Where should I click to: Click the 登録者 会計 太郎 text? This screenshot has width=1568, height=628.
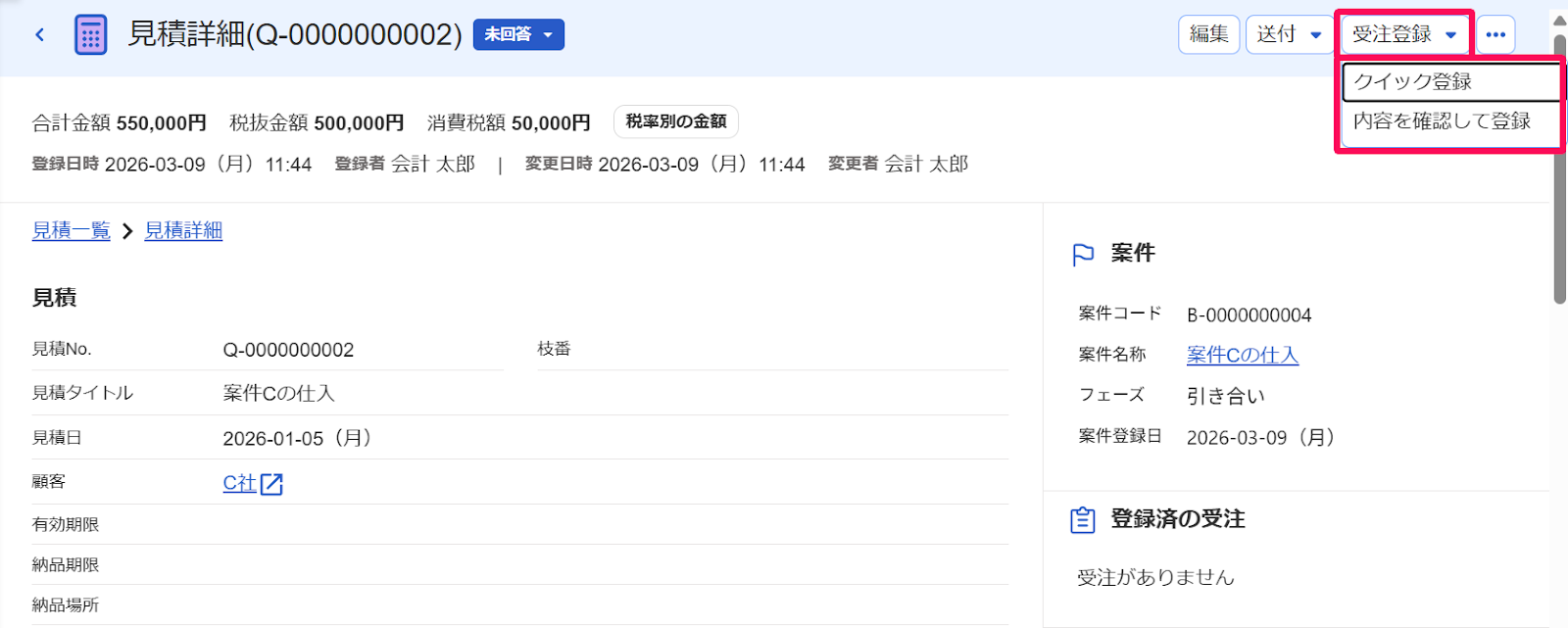coord(405,164)
